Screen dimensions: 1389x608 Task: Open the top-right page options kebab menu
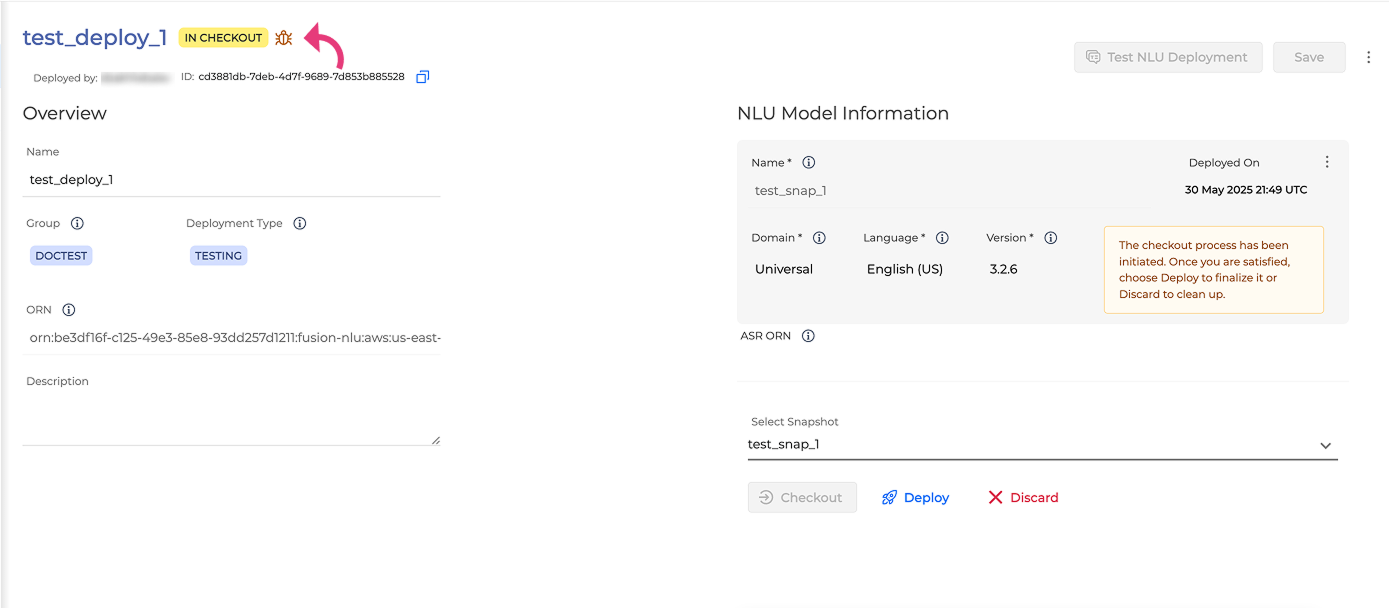pyautogui.click(x=1369, y=57)
